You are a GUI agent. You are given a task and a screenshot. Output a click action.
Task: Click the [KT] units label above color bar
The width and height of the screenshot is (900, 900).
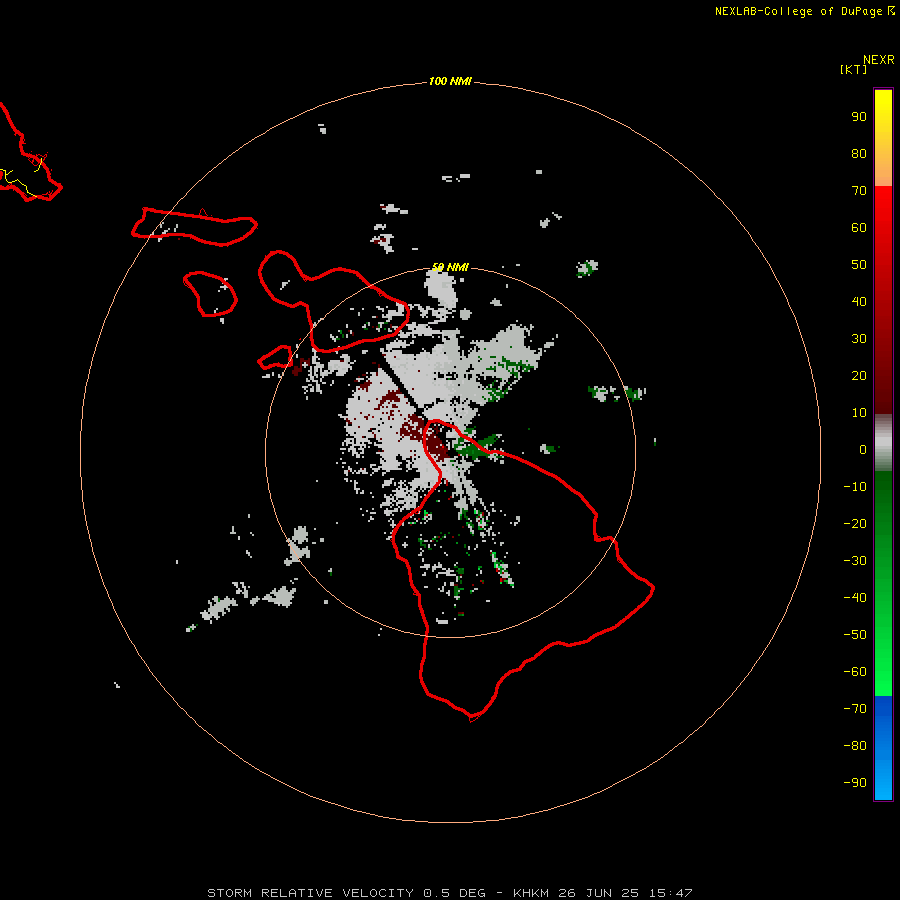coord(854,69)
